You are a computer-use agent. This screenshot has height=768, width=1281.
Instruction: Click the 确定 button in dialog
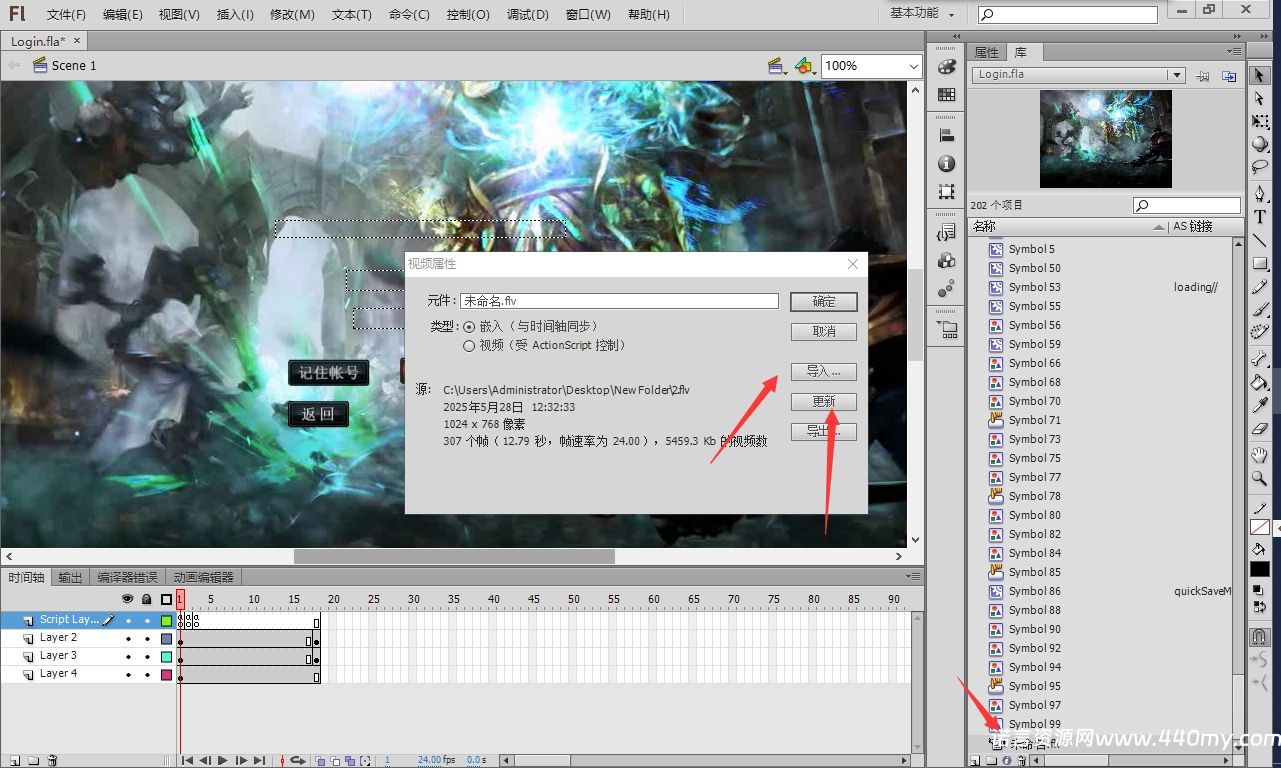824,301
